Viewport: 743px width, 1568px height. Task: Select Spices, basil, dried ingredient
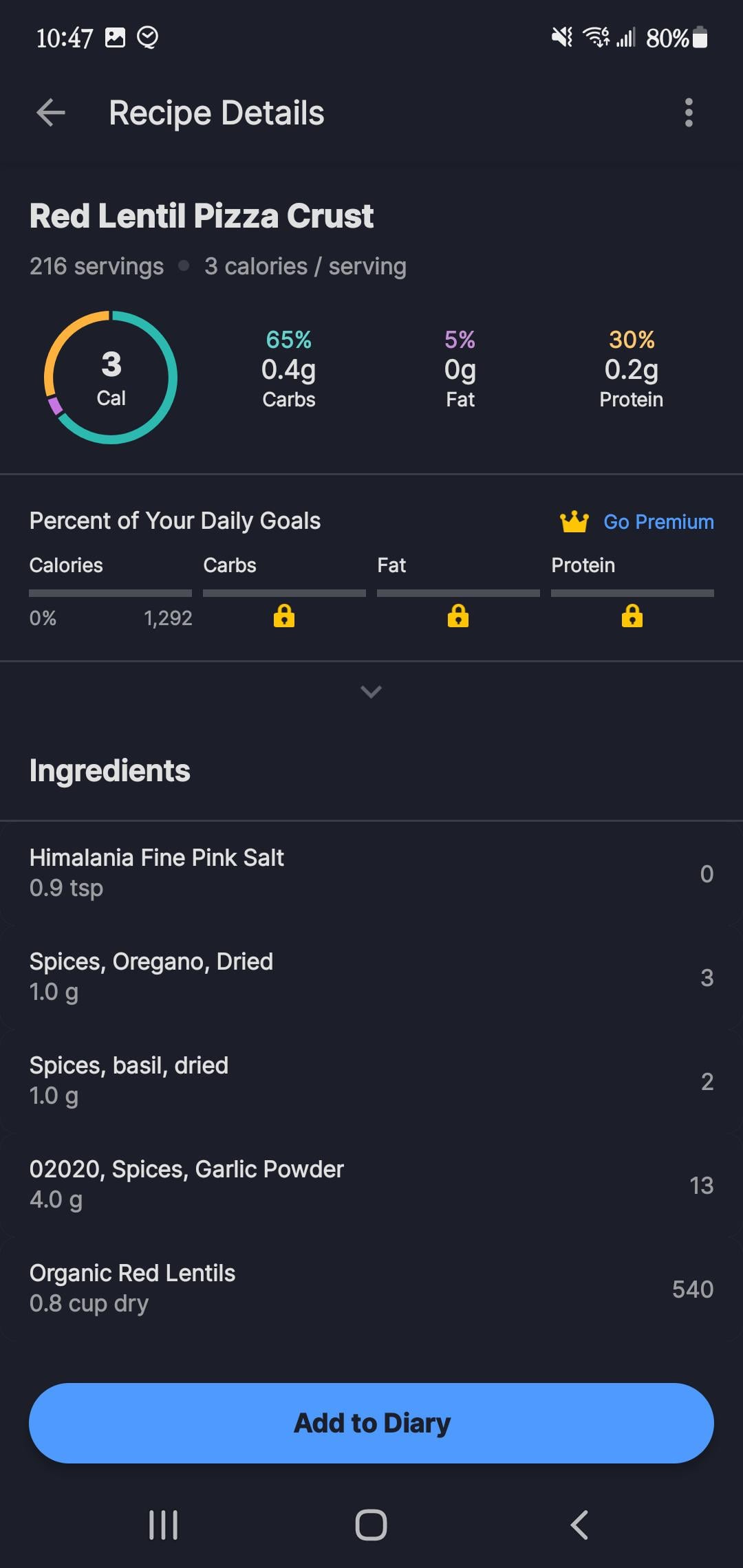[371, 1080]
